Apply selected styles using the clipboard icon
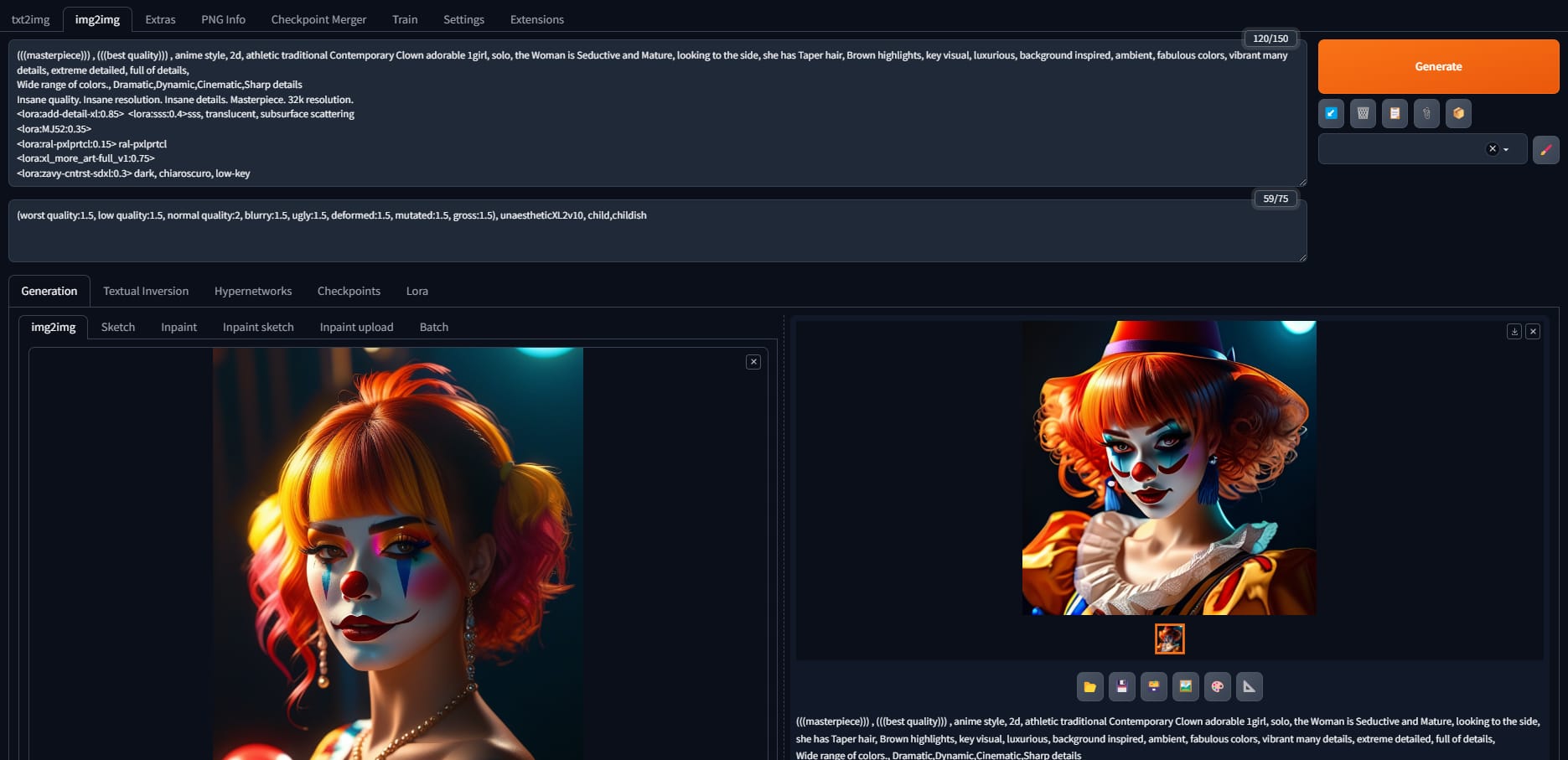Screen dimensions: 1568x760 point(1395,113)
